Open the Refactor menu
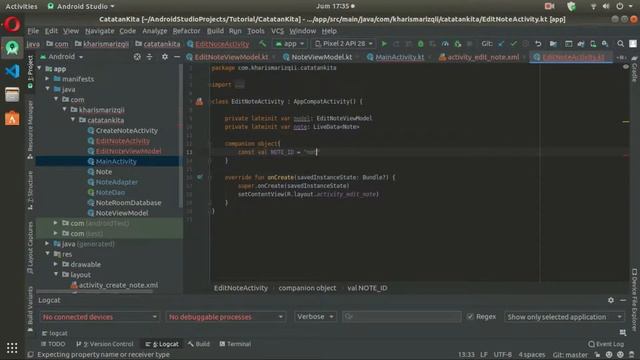 tap(186, 31)
